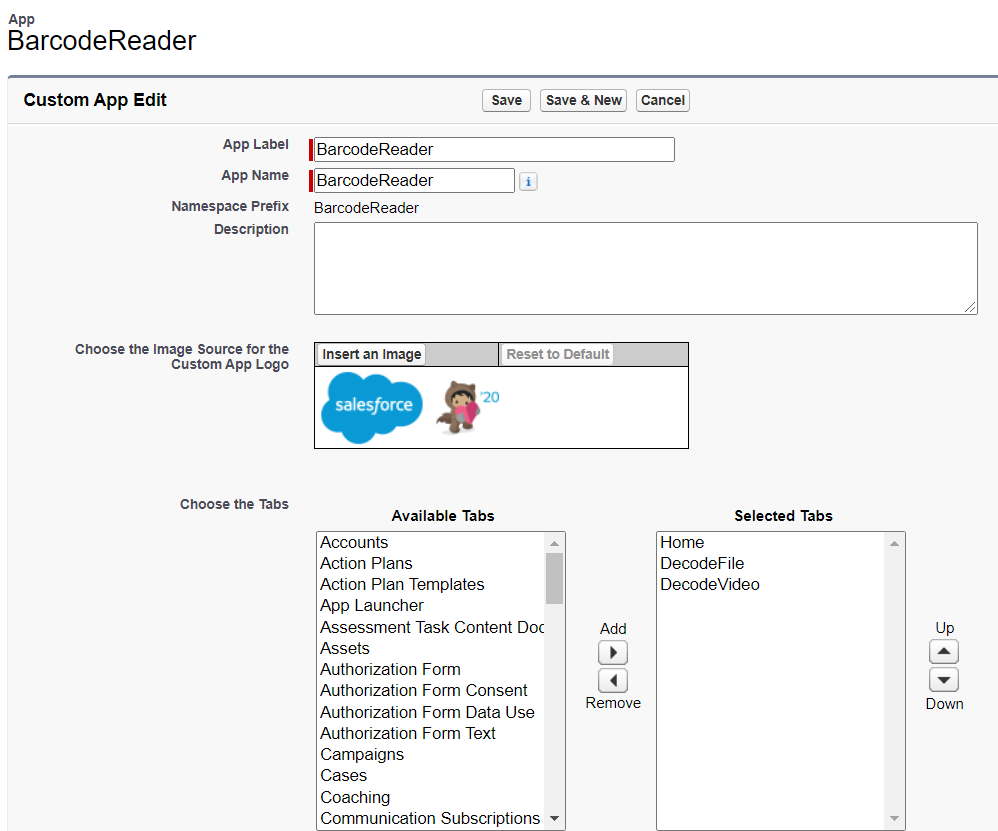This screenshot has height=831, width=998.
Task: Cancel the custom app edit
Action: 662,100
